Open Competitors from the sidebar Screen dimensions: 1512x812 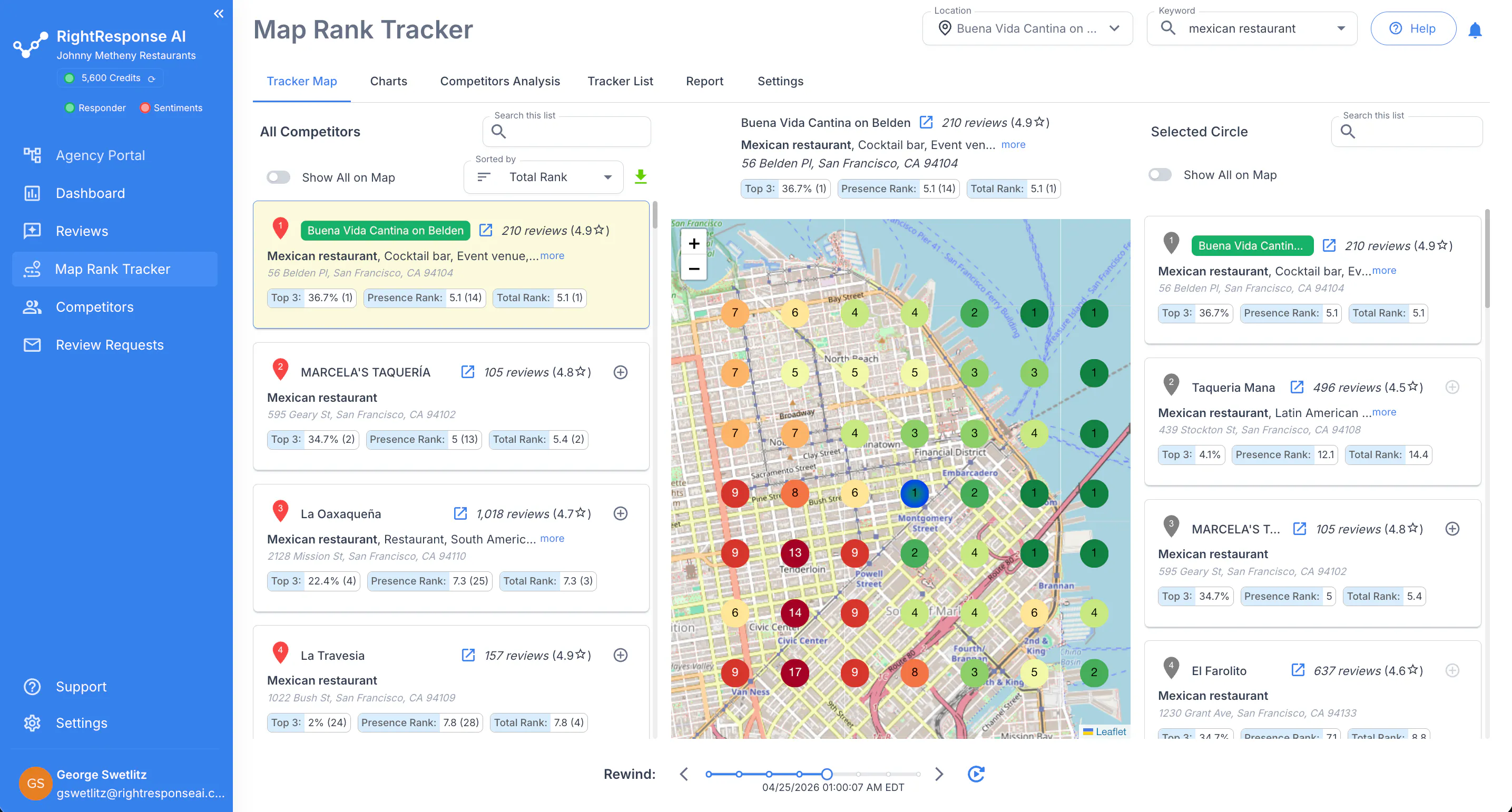[x=115, y=307]
